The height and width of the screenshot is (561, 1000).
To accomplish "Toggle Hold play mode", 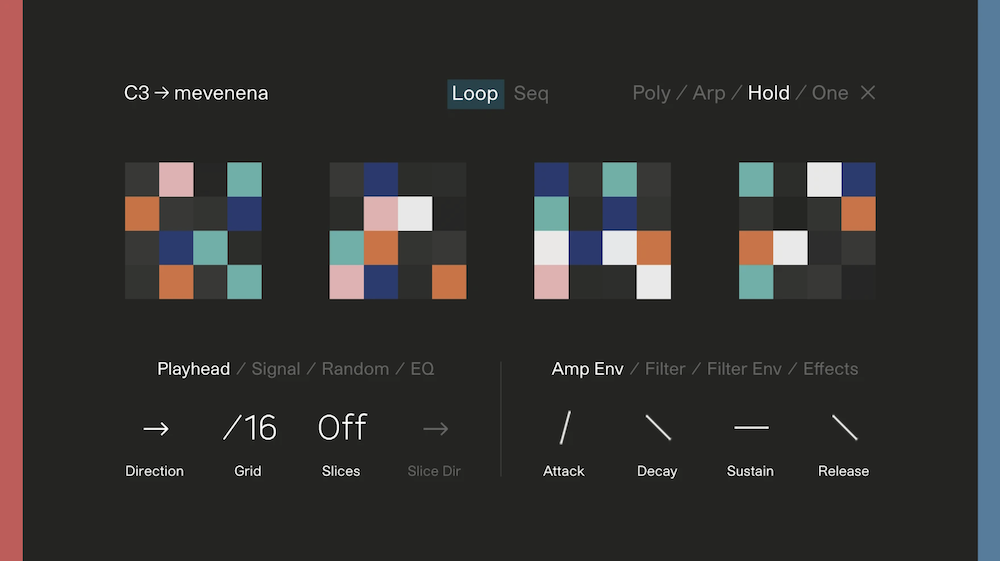I will point(768,93).
